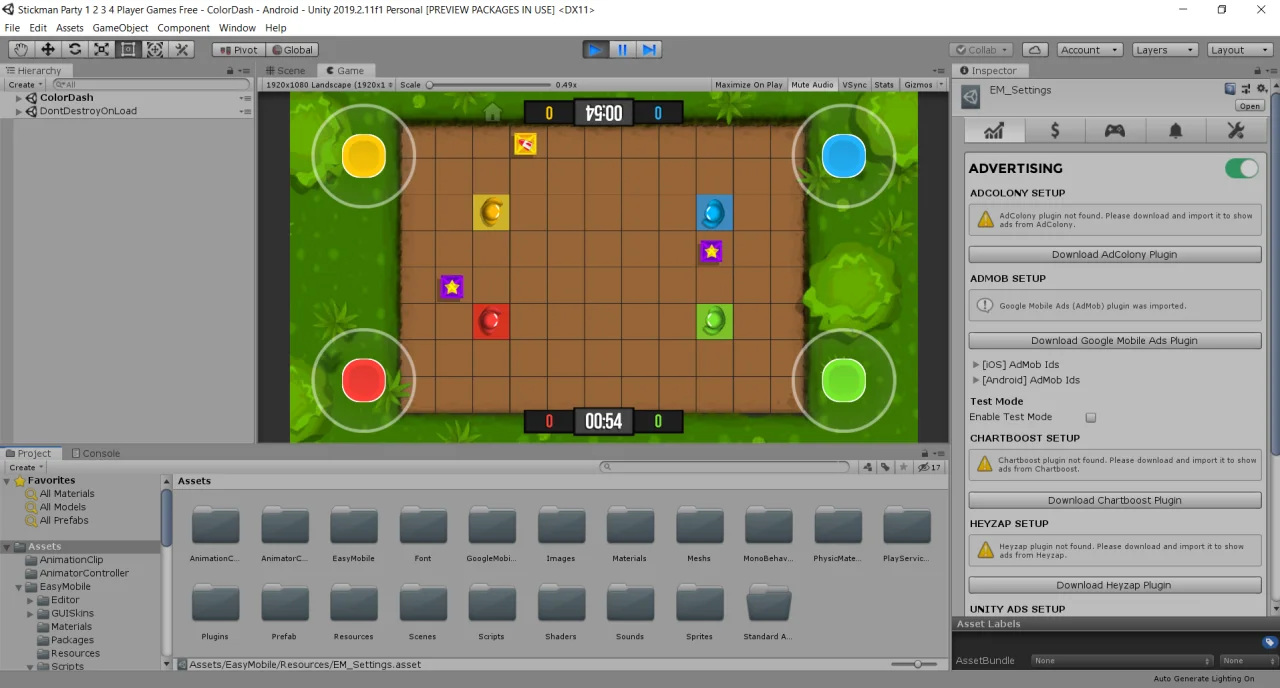1280x688 pixels.
Task: Open the Cloud services button
Action: click(1035, 49)
